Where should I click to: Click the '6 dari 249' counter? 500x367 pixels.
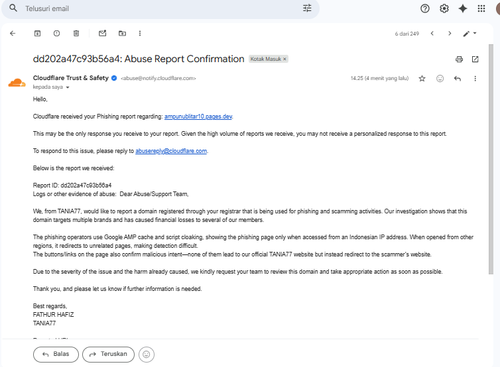pyautogui.click(x=407, y=34)
